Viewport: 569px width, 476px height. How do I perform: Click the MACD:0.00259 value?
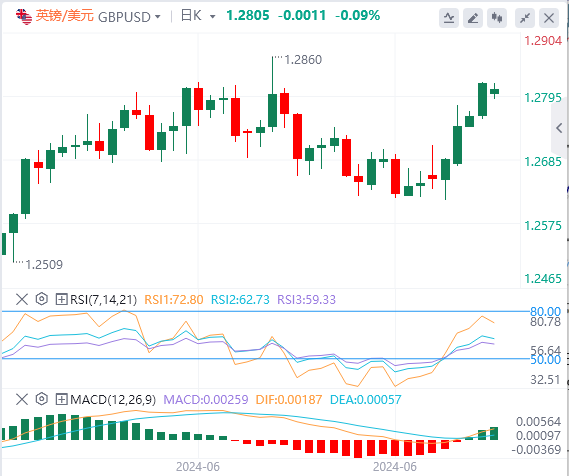pyautogui.click(x=206, y=399)
